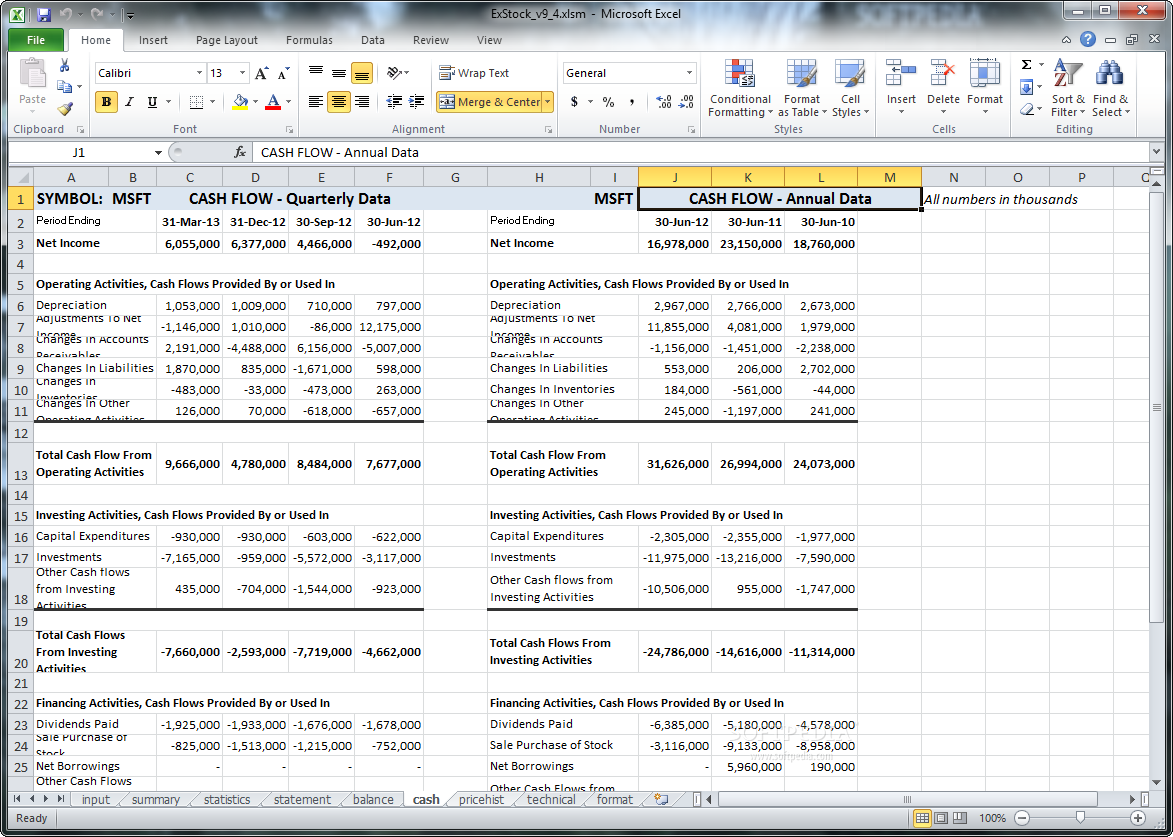Open Format as Table gallery
The height and width of the screenshot is (837, 1173).
(802, 88)
